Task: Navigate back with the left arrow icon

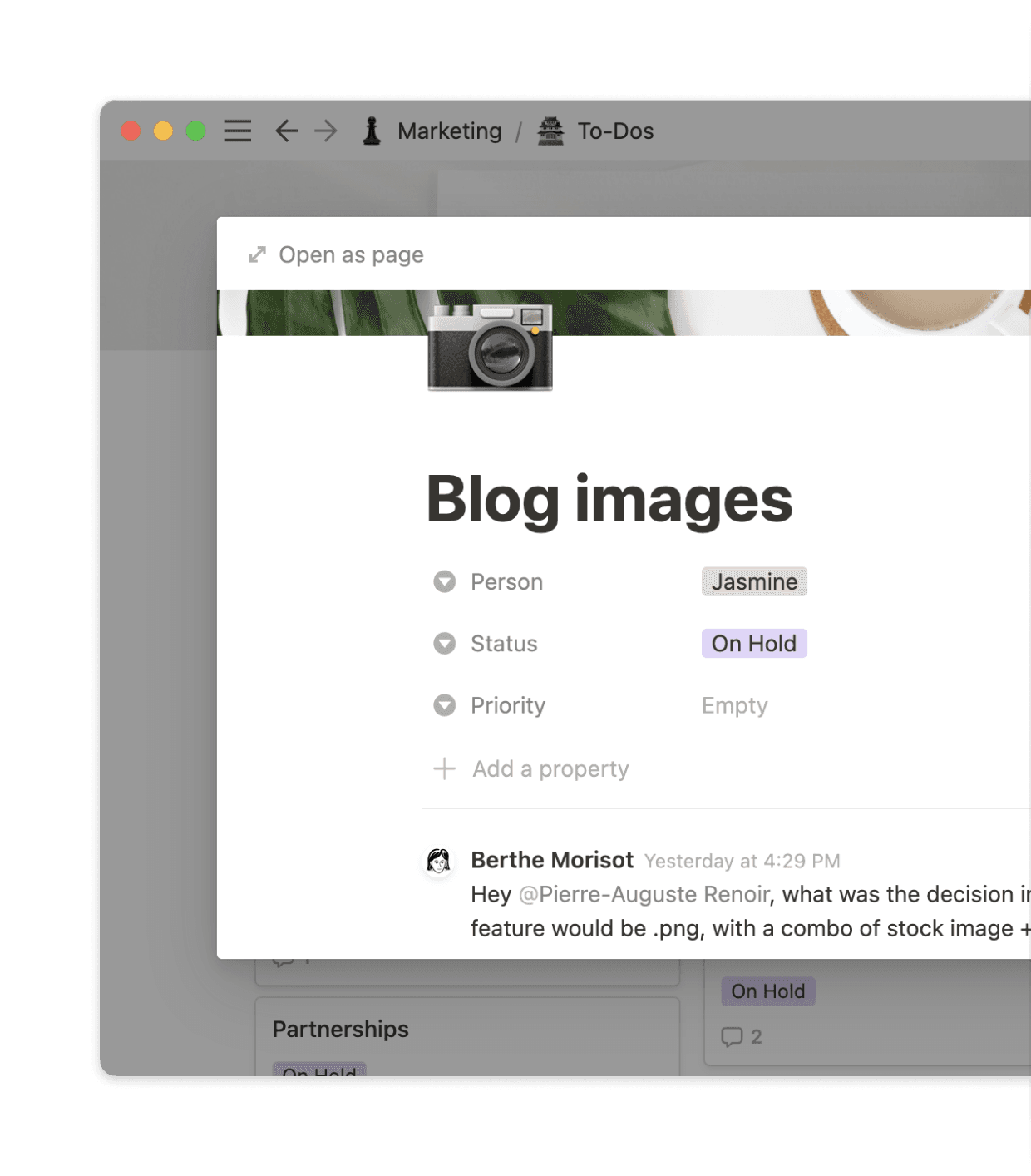Action: point(285,131)
